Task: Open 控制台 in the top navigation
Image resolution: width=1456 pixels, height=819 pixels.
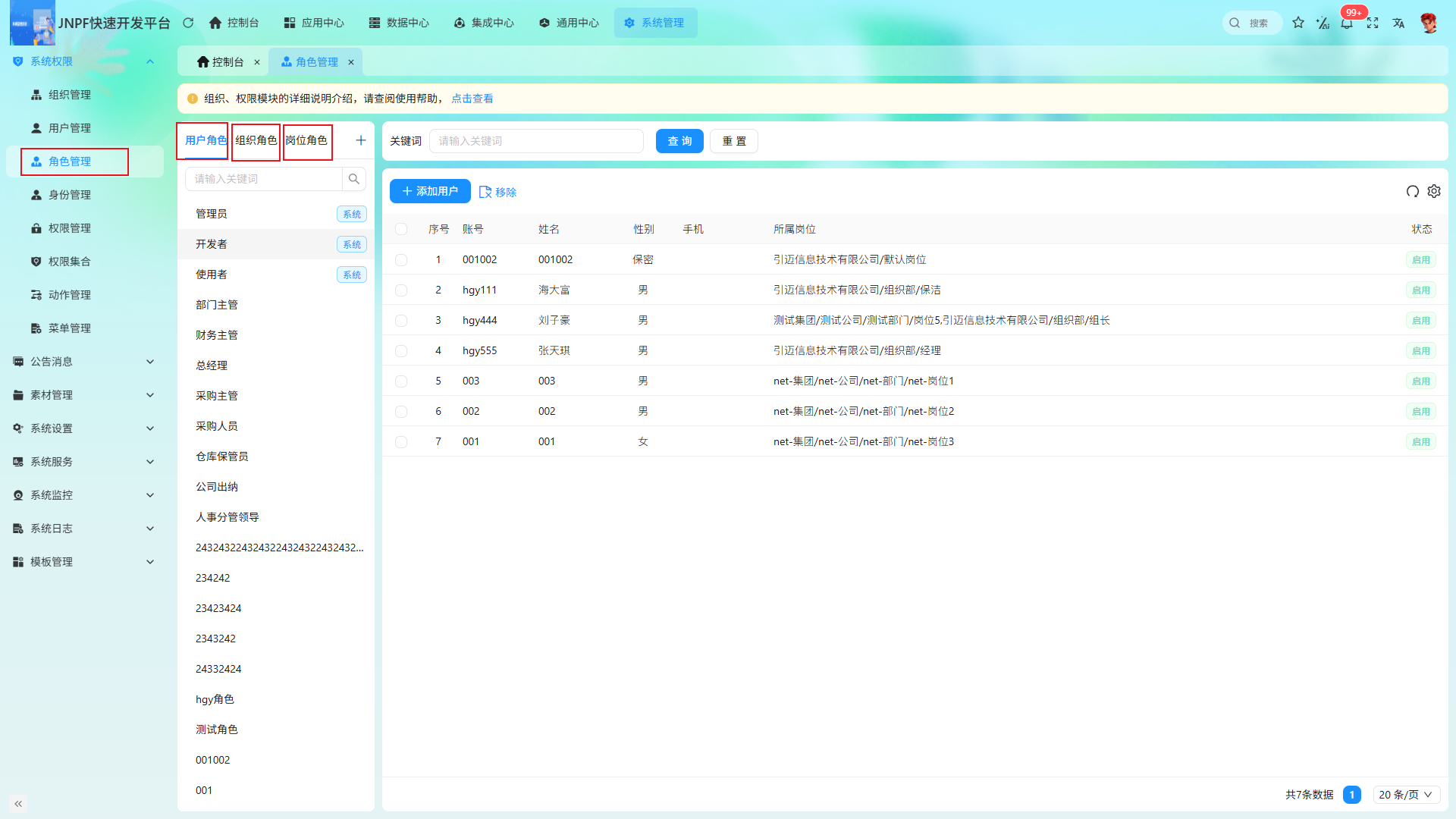Action: (x=234, y=23)
